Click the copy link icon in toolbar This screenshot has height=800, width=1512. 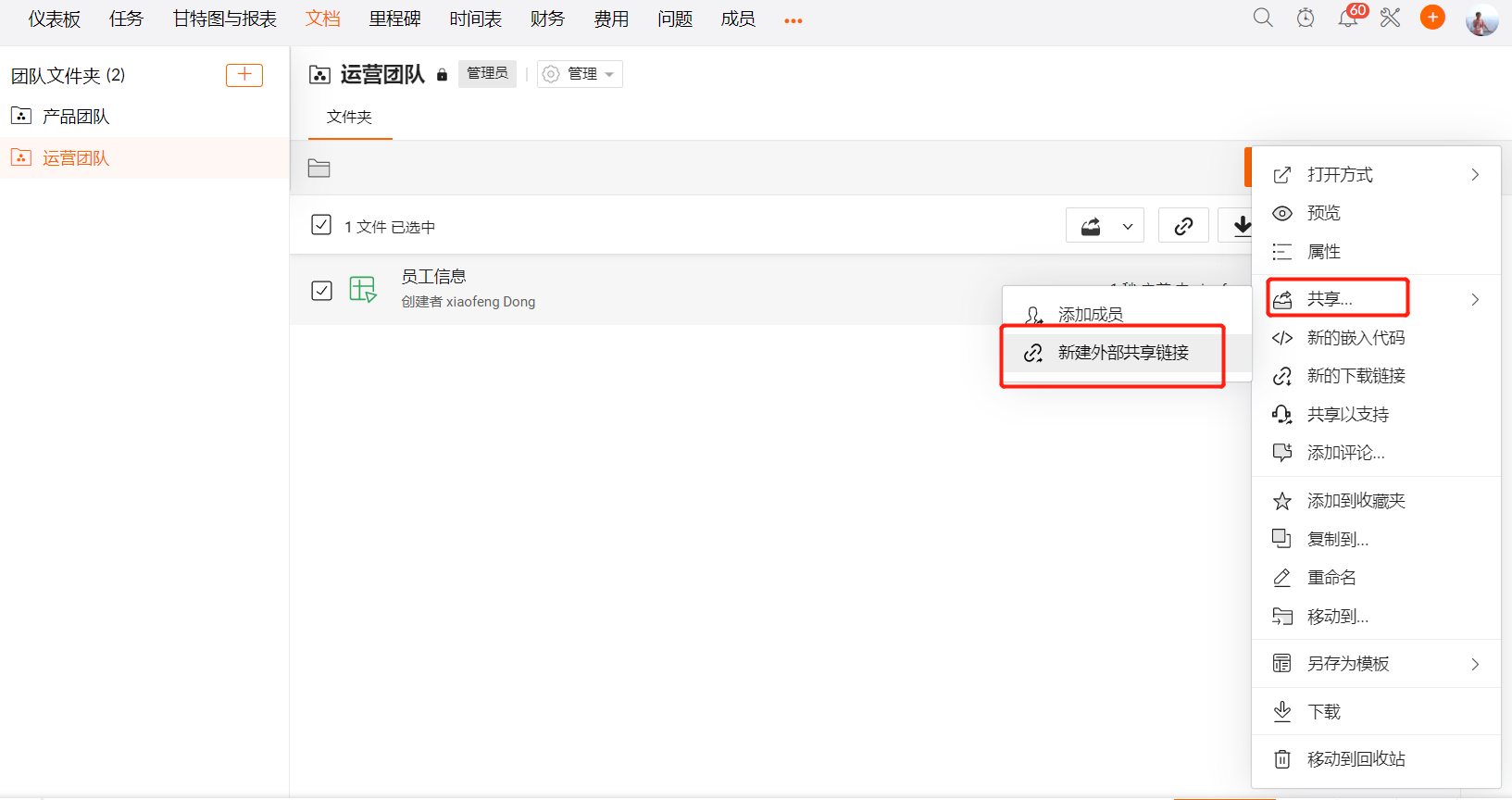1183,226
